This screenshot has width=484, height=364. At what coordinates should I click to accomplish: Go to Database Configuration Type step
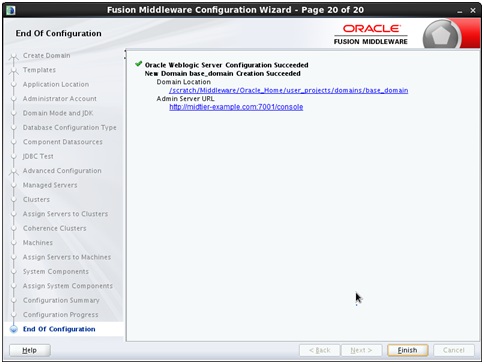(69, 127)
